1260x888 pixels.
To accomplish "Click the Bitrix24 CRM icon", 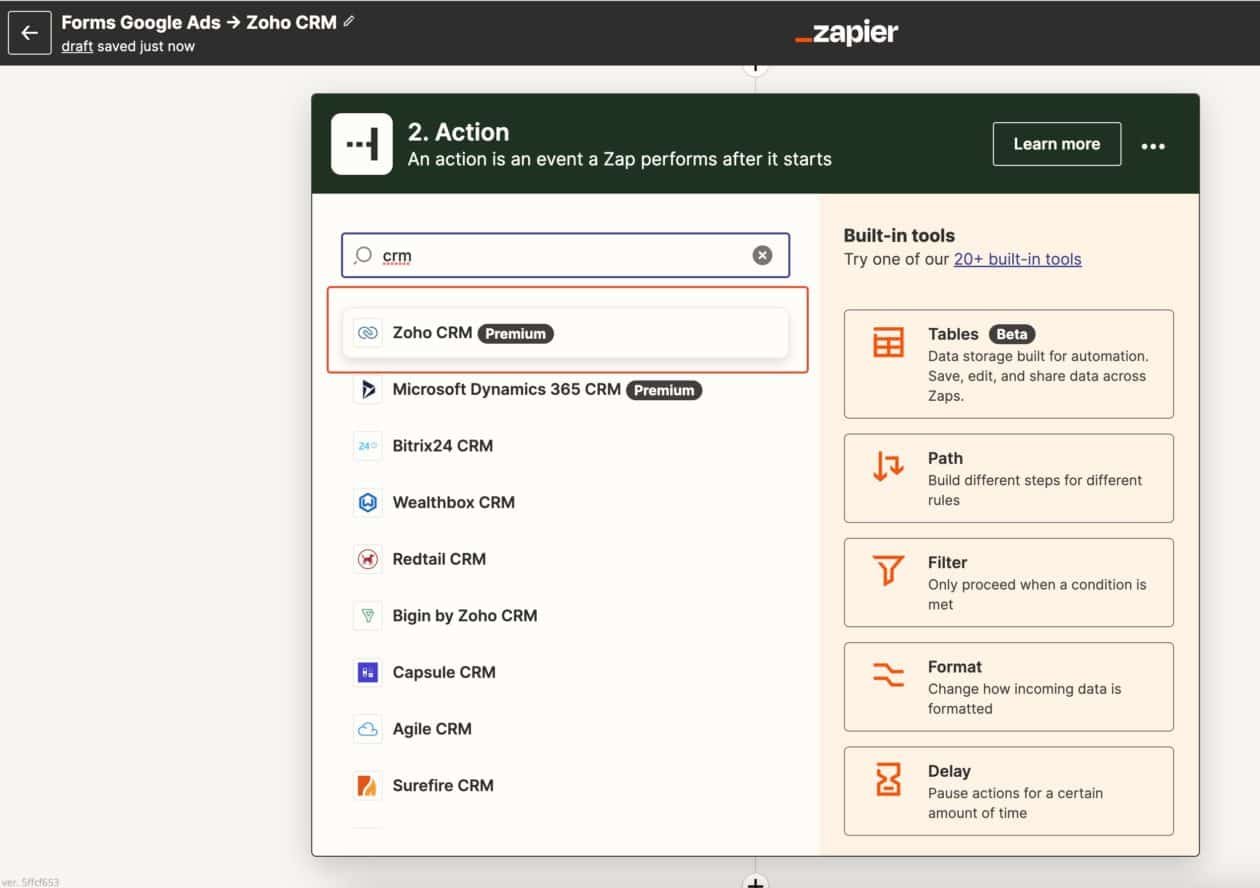I will click(368, 446).
